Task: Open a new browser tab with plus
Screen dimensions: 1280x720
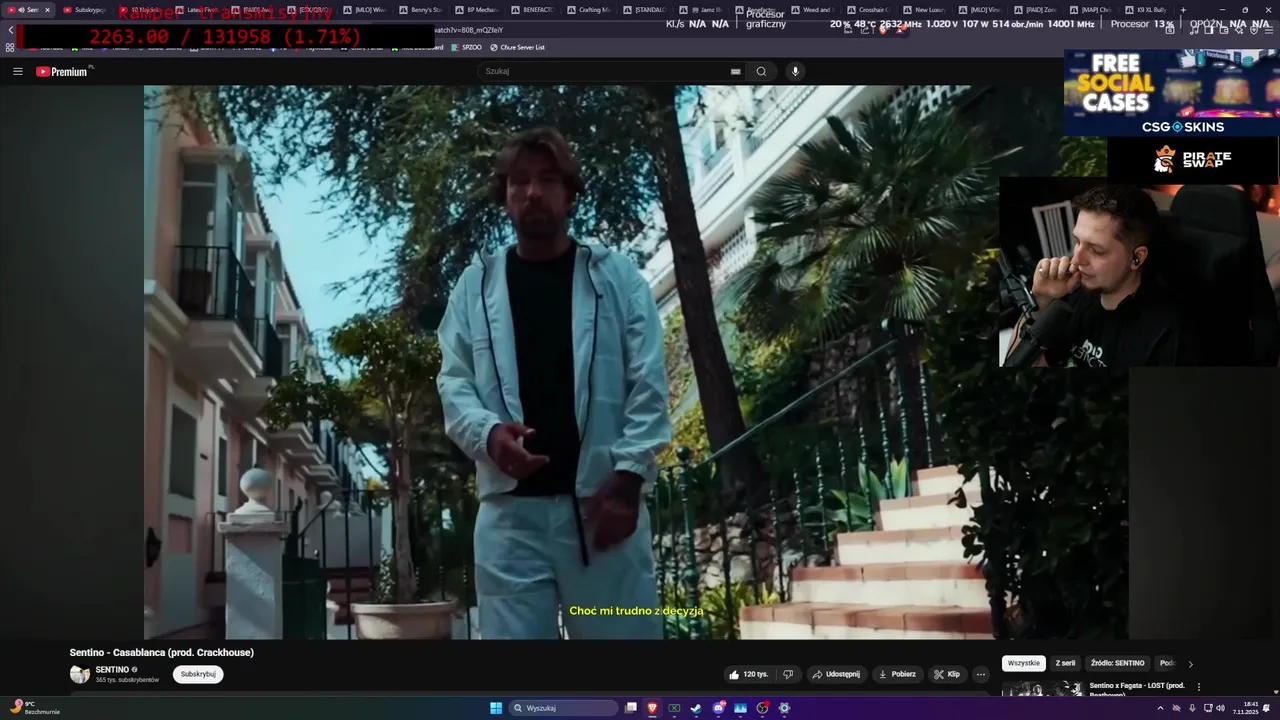Action: coord(1183,9)
